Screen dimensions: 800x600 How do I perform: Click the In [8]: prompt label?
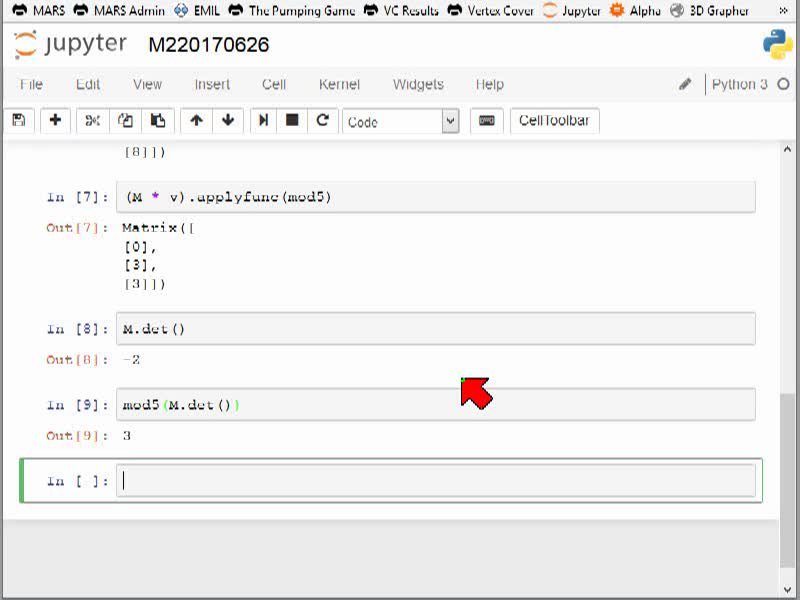pyautogui.click(x=77, y=329)
